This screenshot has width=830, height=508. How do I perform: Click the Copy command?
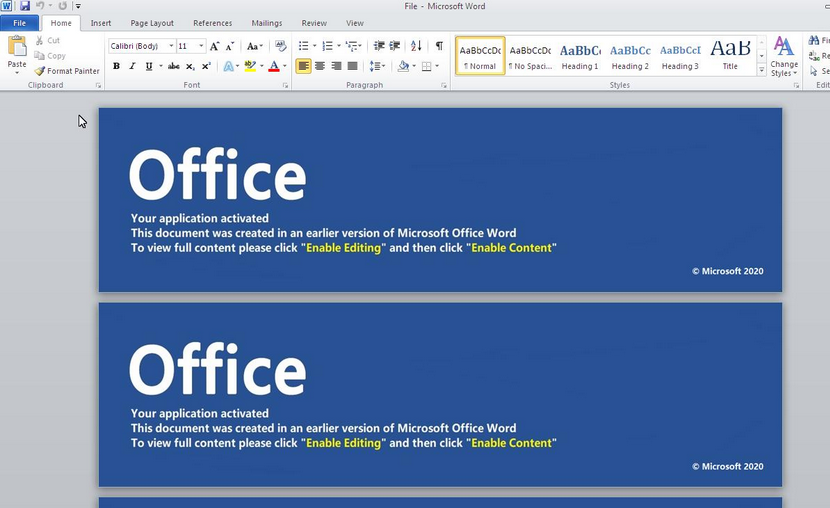click(50, 56)
